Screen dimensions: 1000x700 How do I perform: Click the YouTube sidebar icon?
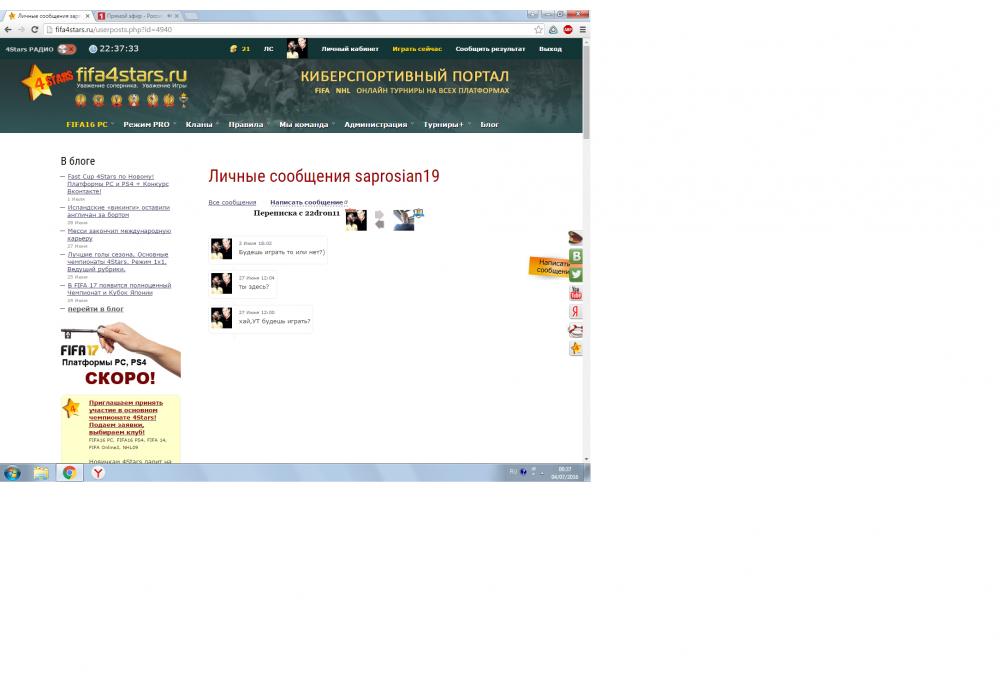tap(576, 293)
